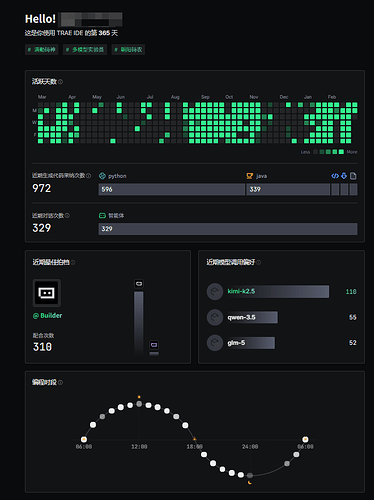Viewport: 374px width, 500px height.
Task: Click the blue down-arrow language icon
Action: [344, 176]
